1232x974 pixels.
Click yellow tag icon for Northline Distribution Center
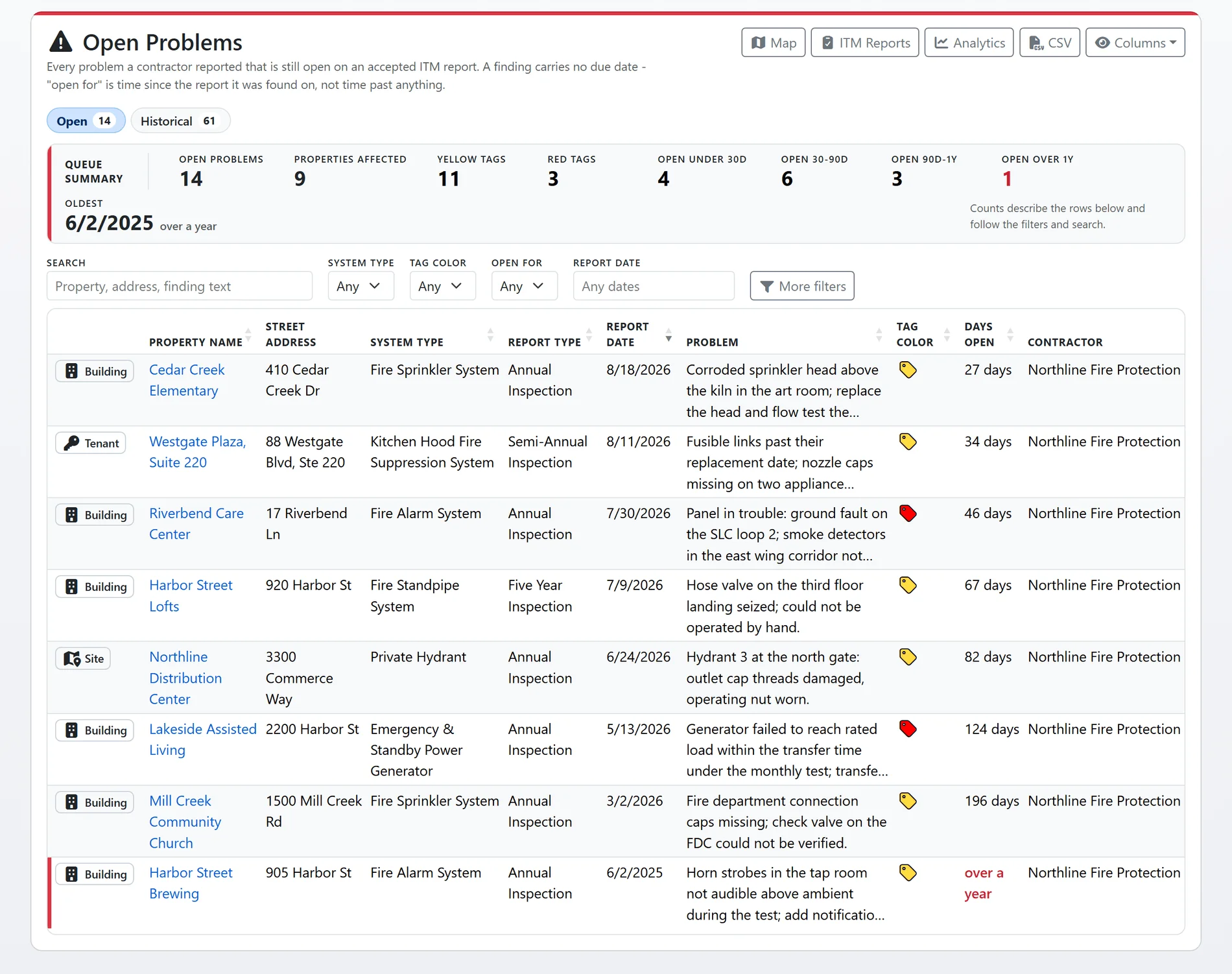tap(908, 657)
